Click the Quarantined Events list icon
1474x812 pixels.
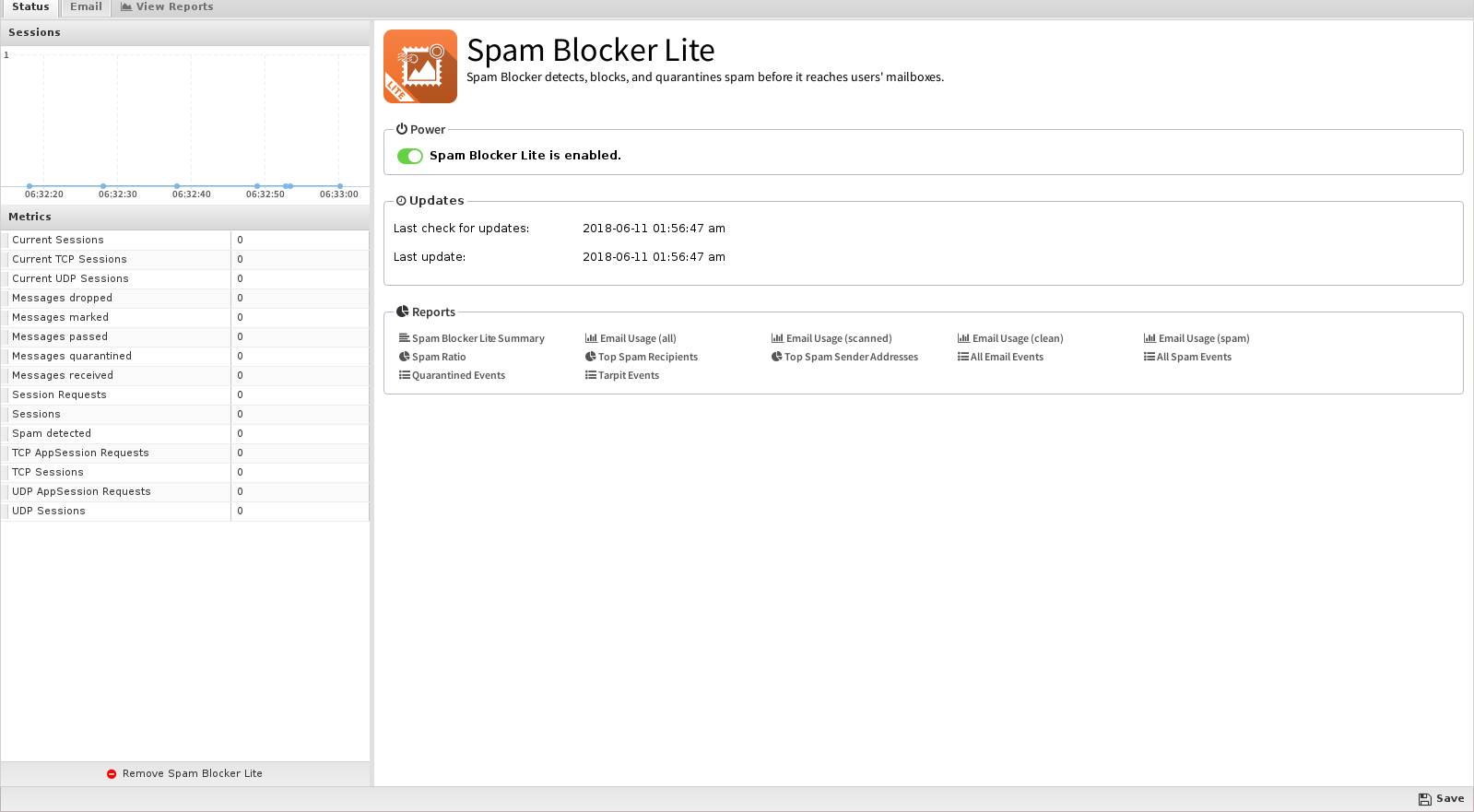click(x=404, y=375)
